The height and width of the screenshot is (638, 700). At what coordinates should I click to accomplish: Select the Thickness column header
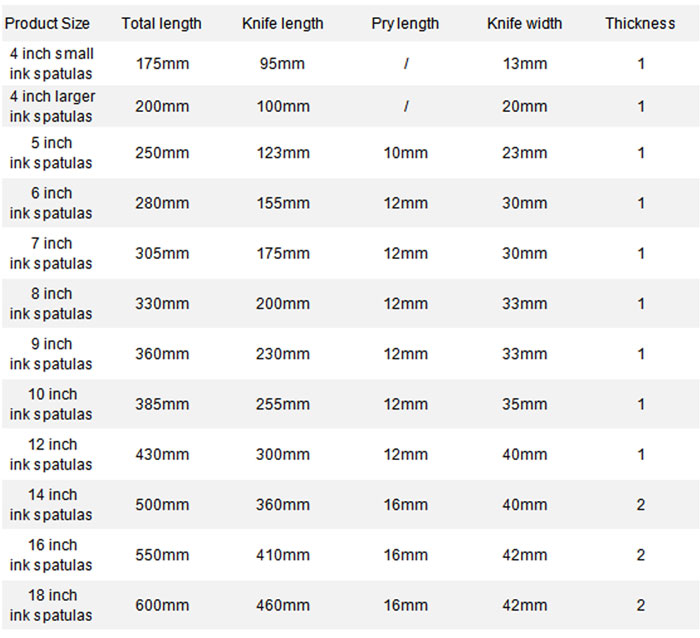tap(640, 23)
